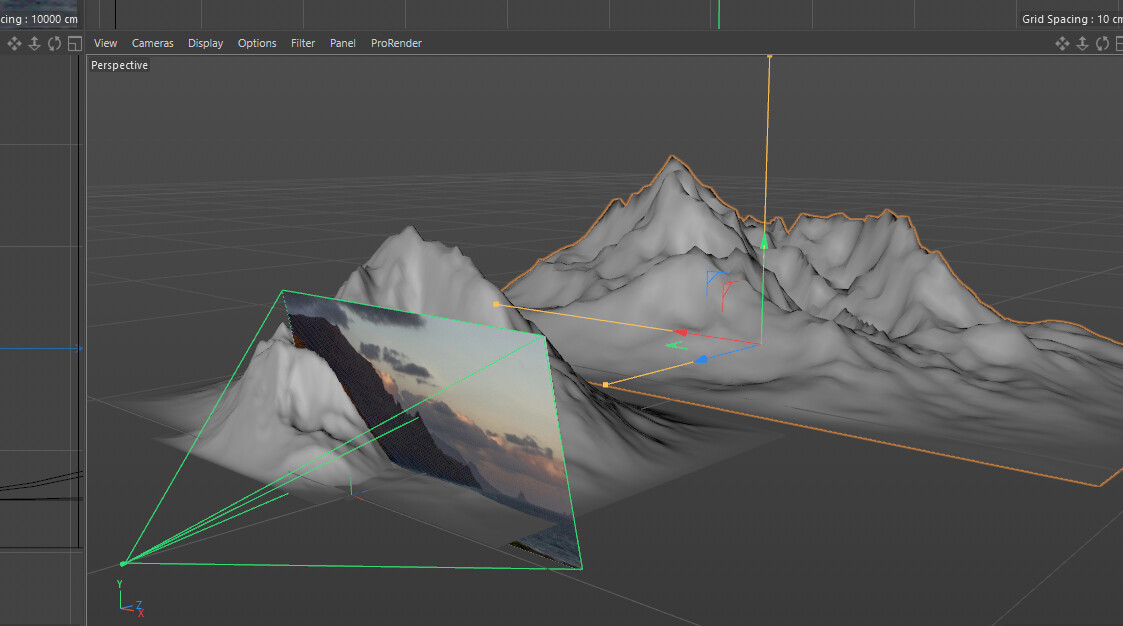Click the blue Z-axis arrow handle
Viewport: 1123px width, 626px height.
[701, 360]
